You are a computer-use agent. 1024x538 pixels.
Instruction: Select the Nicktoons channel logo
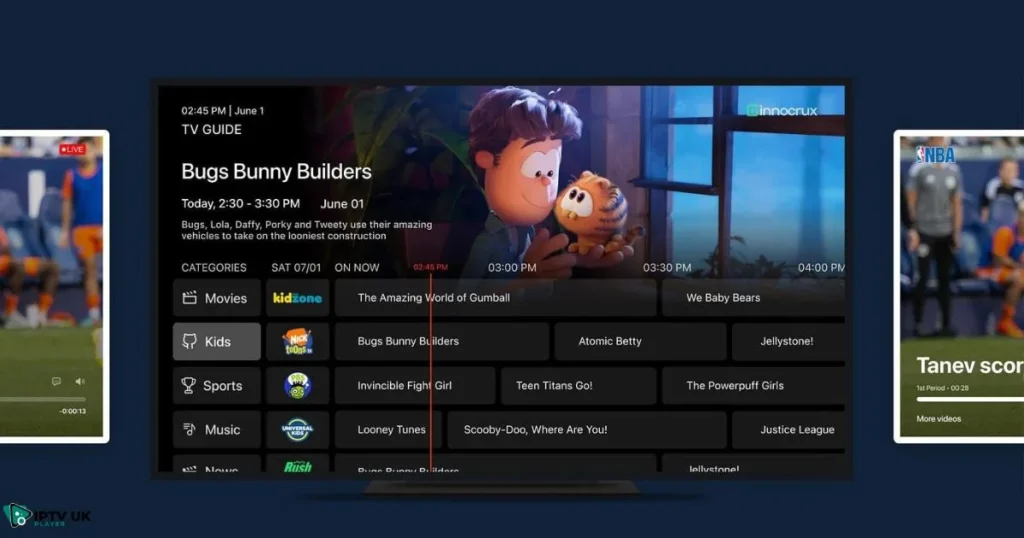(x=297, y=341)
